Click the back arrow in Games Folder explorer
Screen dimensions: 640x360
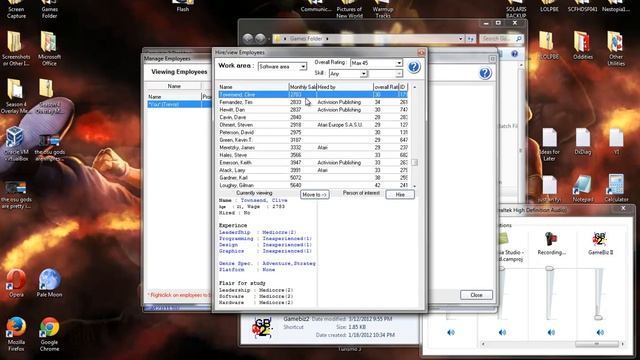point(248,39)
